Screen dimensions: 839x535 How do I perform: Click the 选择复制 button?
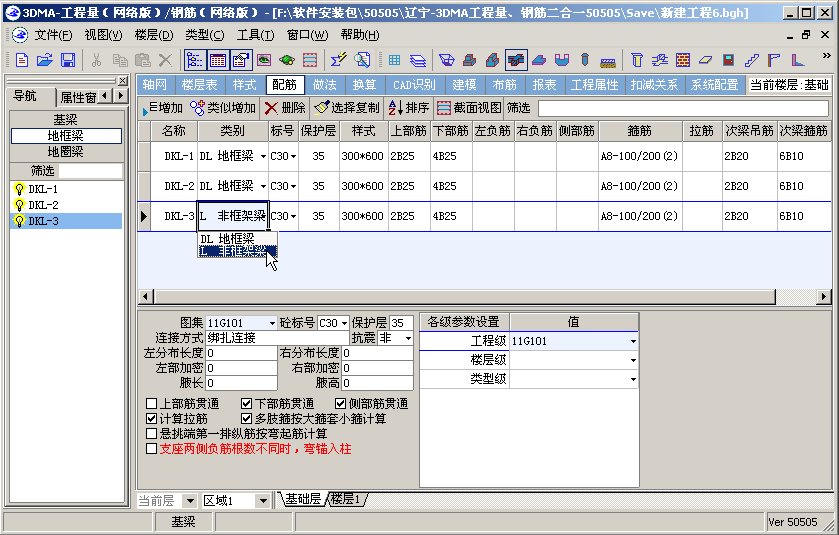click(347, 108)
